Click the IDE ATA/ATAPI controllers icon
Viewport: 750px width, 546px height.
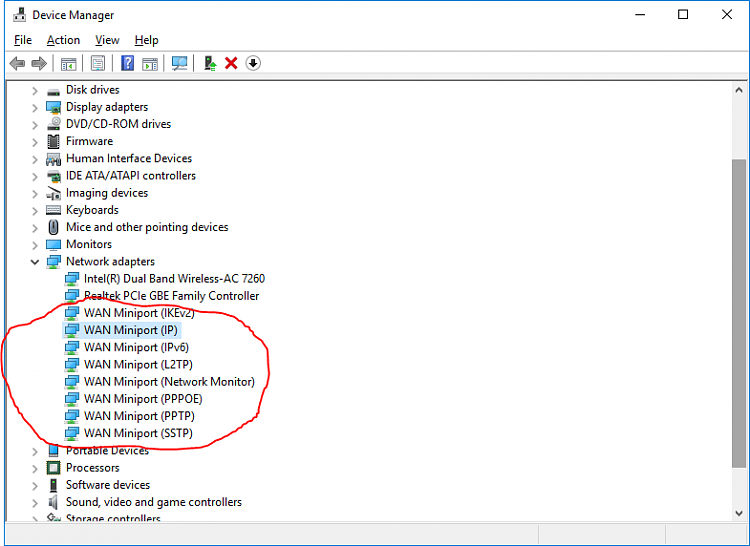[54, 176]
